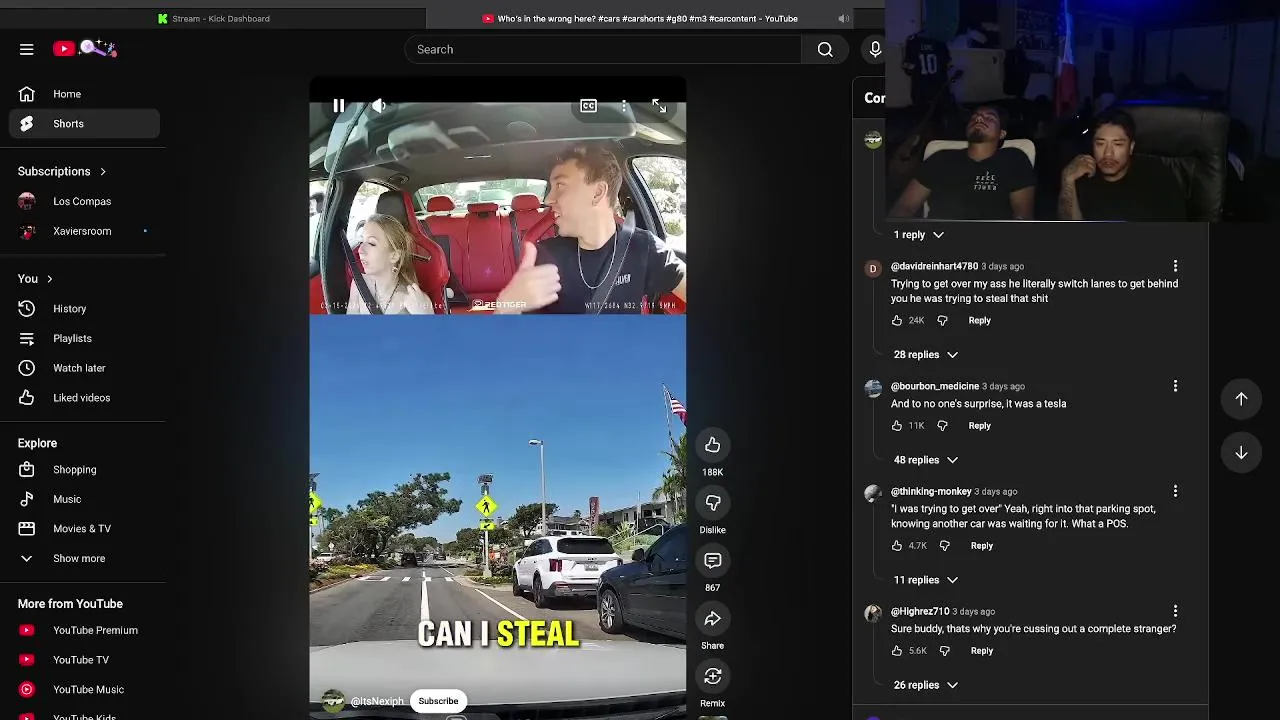Open Liked videos
1280x720 pixels.
pos(85,398)
